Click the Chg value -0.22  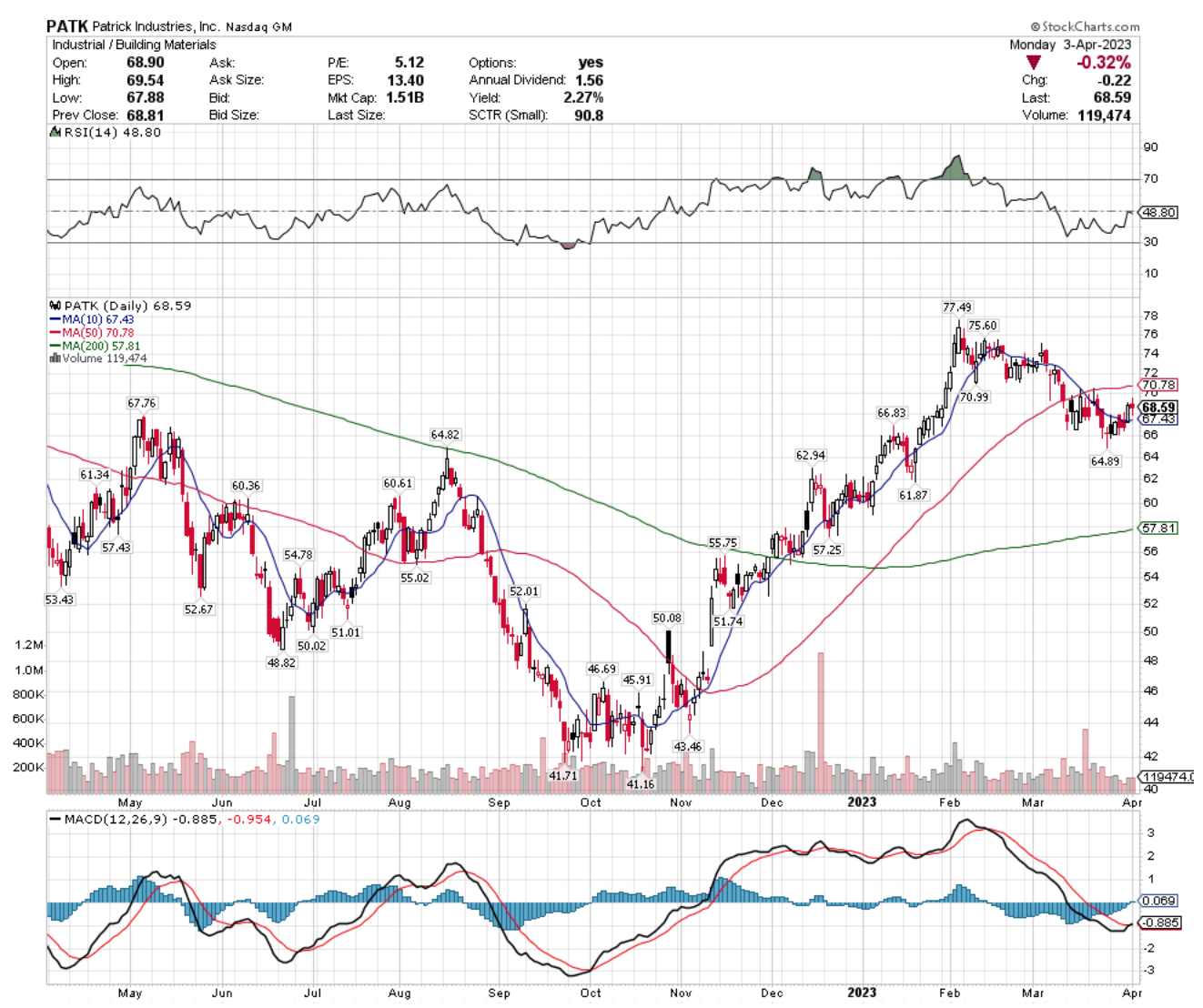(x=1114, y=80)
